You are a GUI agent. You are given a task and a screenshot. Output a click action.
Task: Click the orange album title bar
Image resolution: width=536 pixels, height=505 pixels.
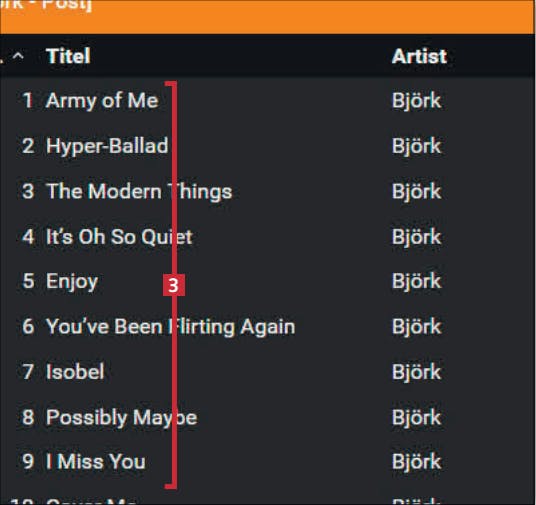(x=268, y=16)
